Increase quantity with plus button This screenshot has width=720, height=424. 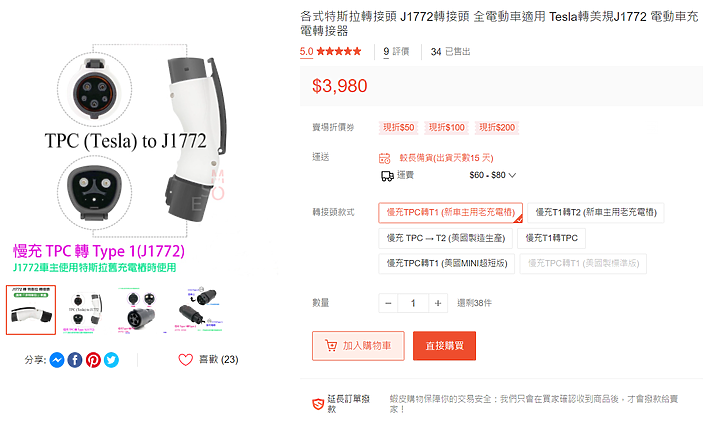[438, 303]
